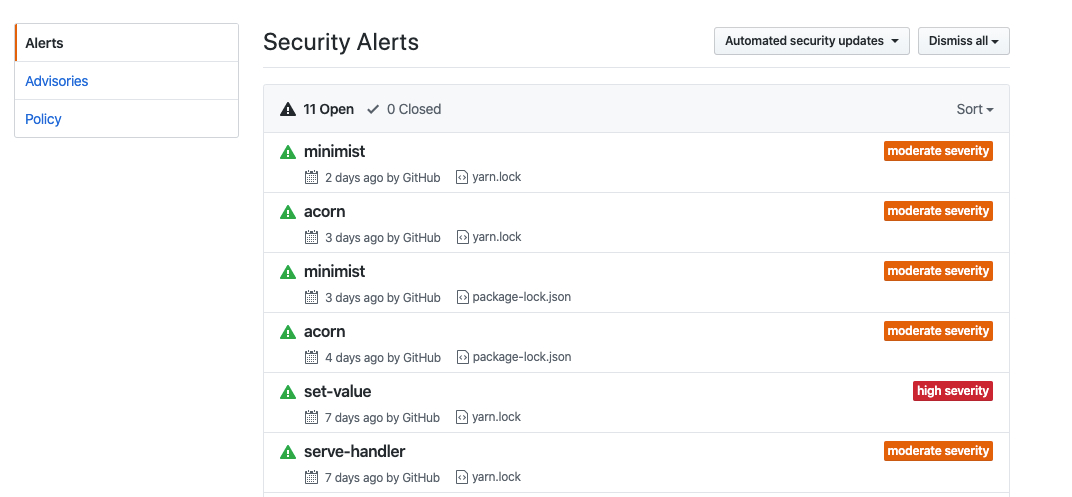Select the Alerts sidebar tab

45,43
